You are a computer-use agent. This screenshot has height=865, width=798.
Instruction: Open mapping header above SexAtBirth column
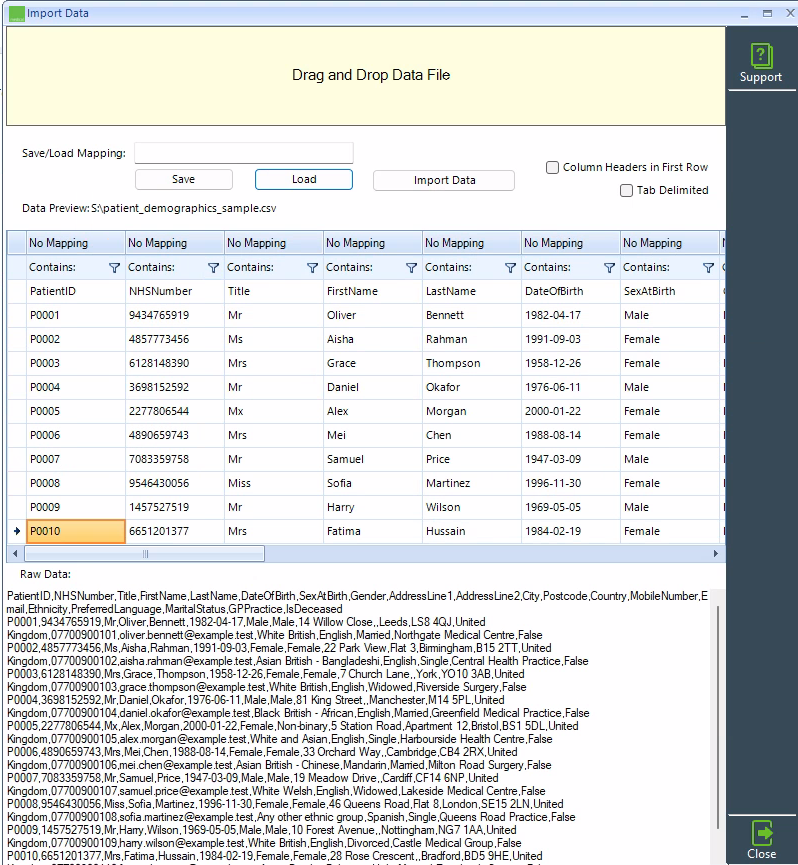tap(670, 243)
